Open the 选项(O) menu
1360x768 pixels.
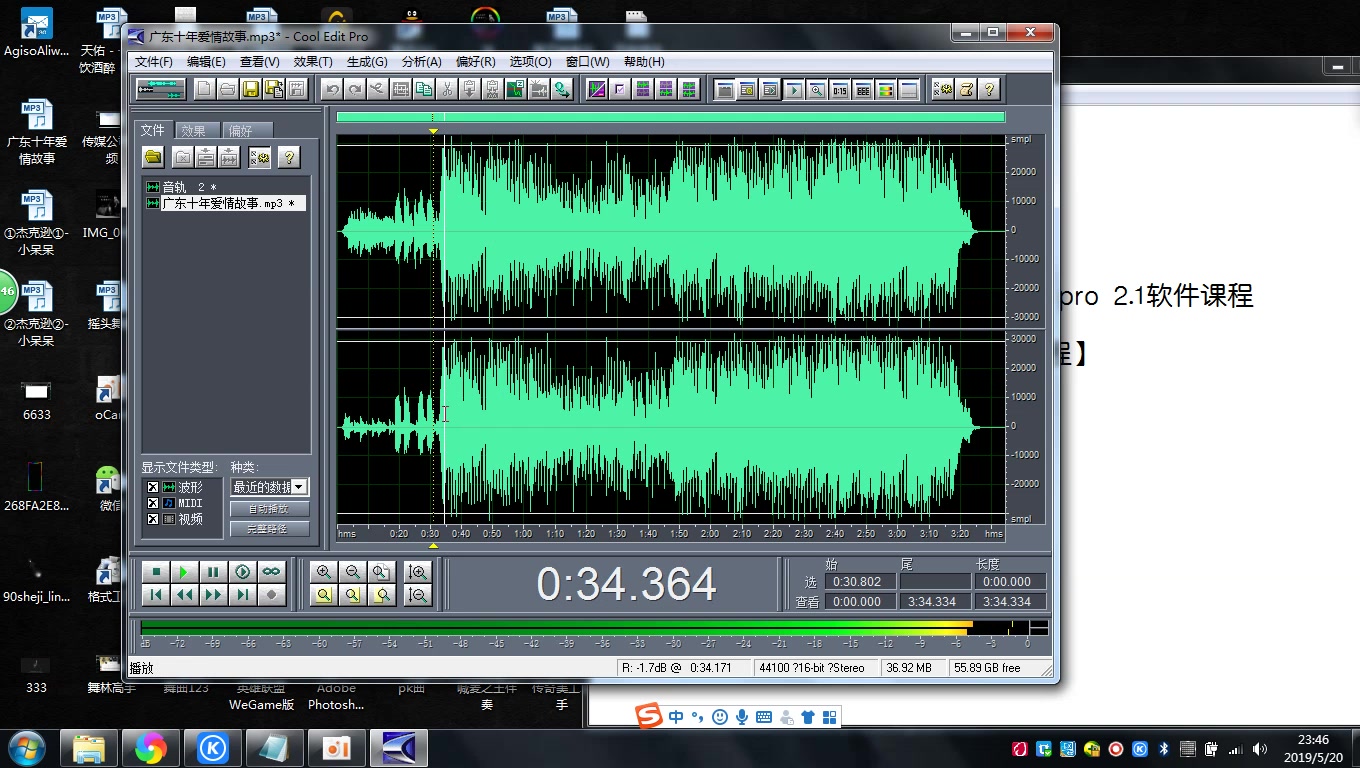(x=530, y=62)
